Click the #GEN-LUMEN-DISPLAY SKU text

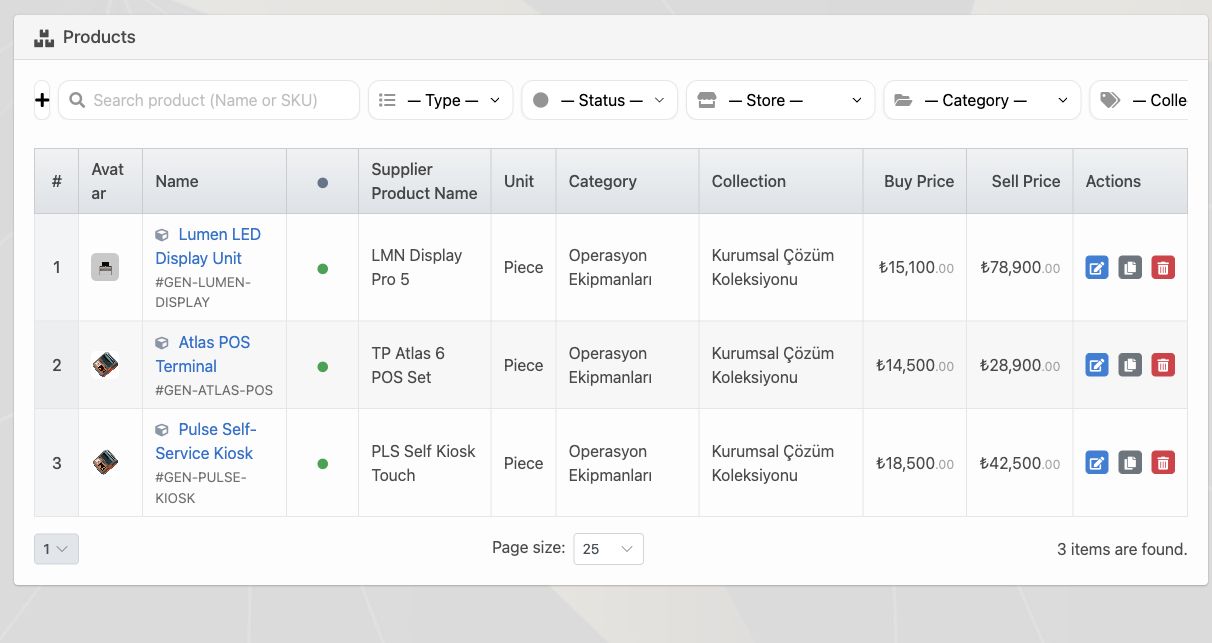pos(203,292)
